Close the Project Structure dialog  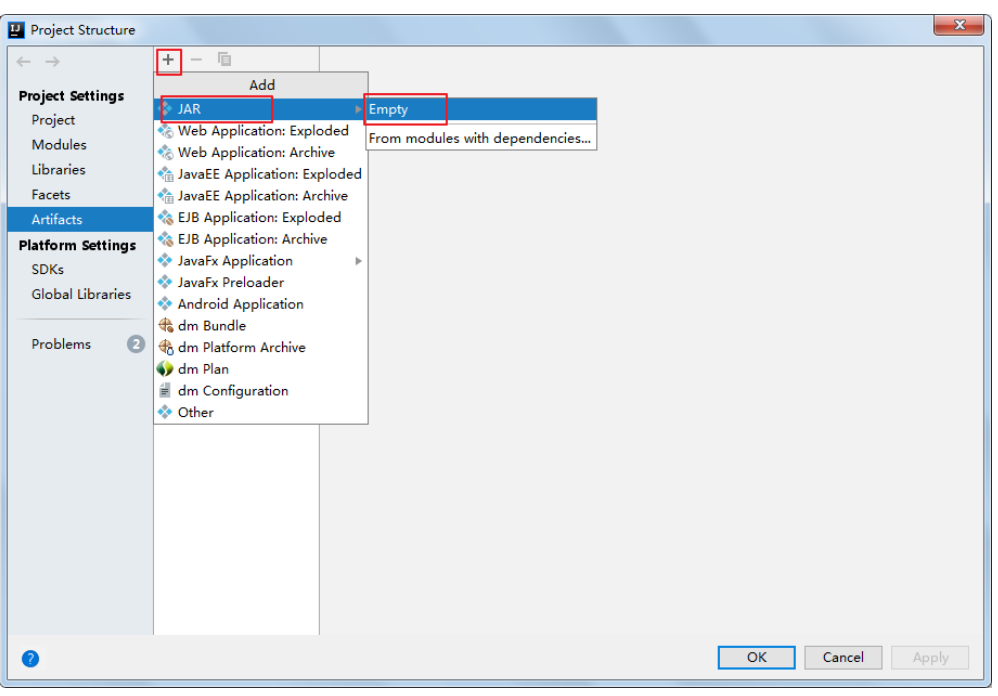pyautogui.click(x=959, y=25)
